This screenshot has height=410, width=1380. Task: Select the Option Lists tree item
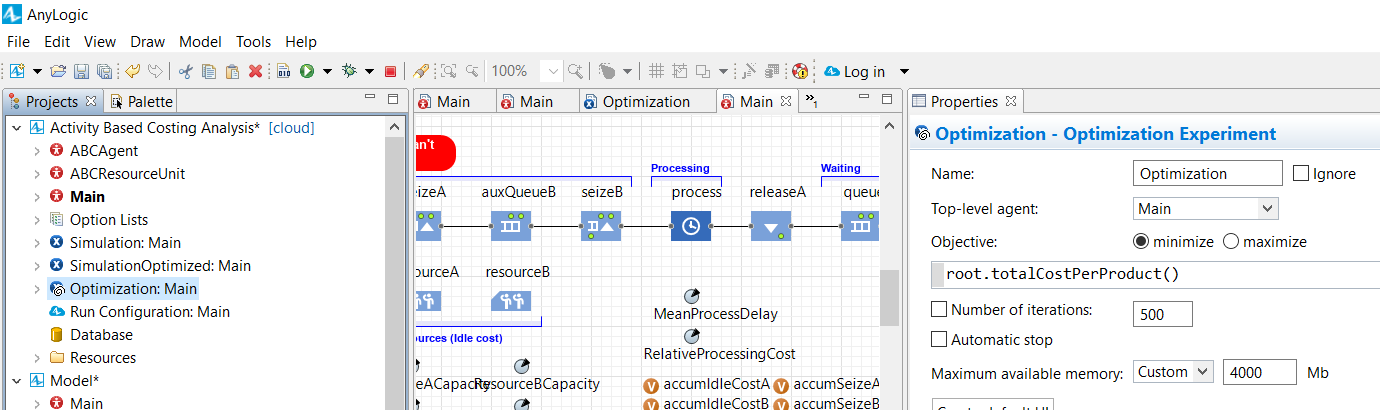click(x=108, y=220)
